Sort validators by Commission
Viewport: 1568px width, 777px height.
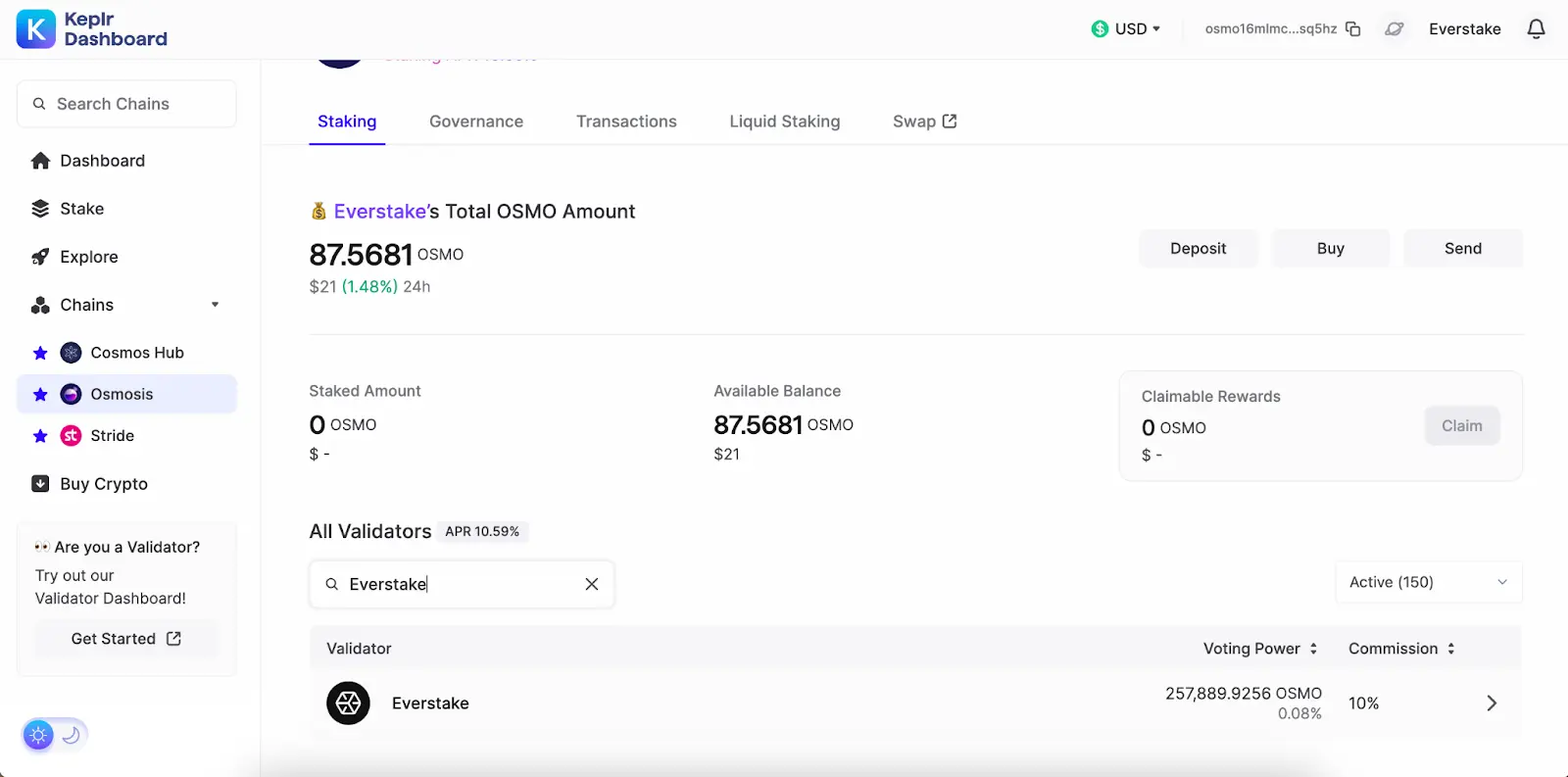click(x=1401, y=649)
